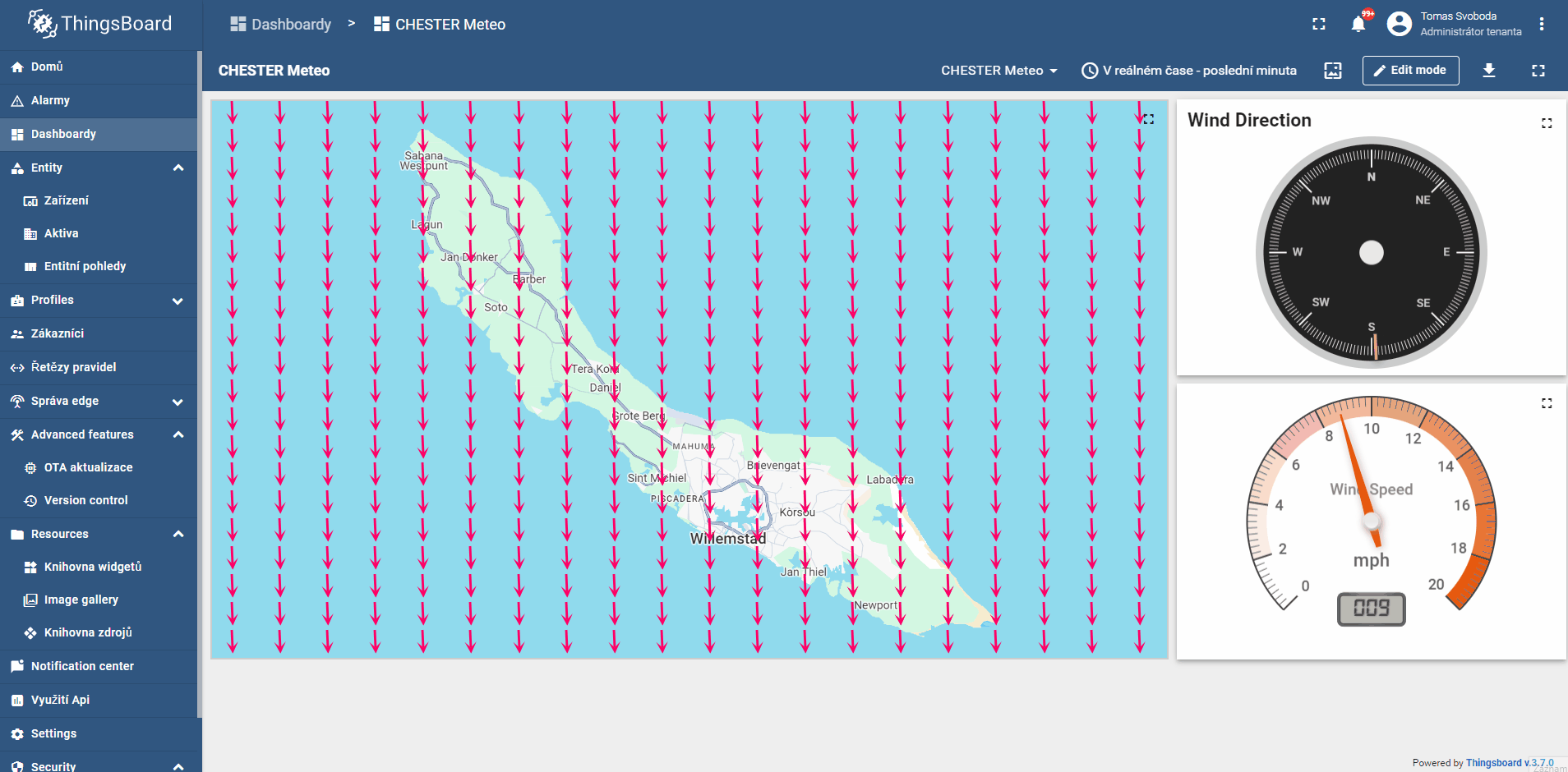Open the Zákazníci customers page

99,333
